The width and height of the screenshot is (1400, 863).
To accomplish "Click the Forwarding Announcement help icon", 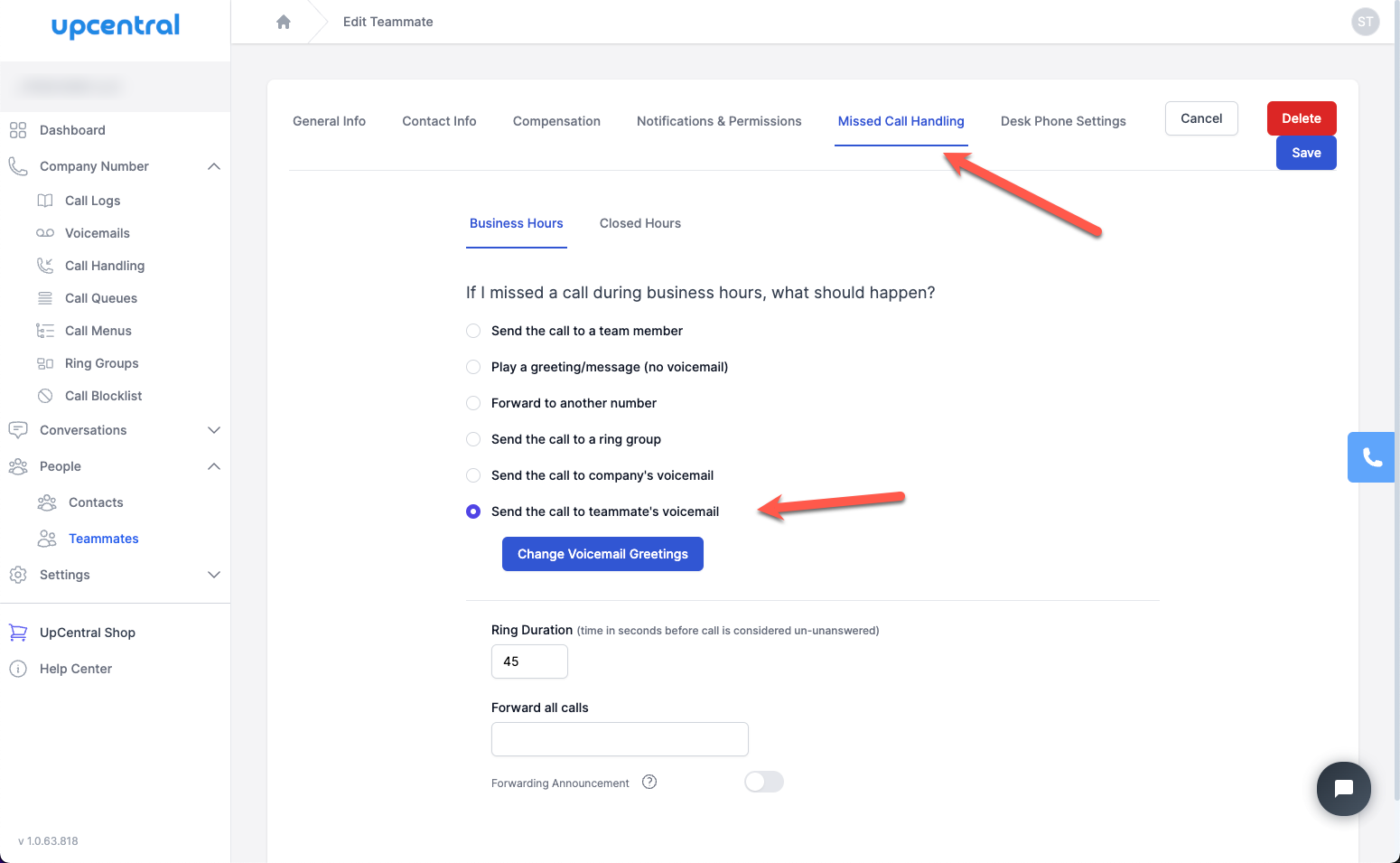I will click(x=649, y=783).
